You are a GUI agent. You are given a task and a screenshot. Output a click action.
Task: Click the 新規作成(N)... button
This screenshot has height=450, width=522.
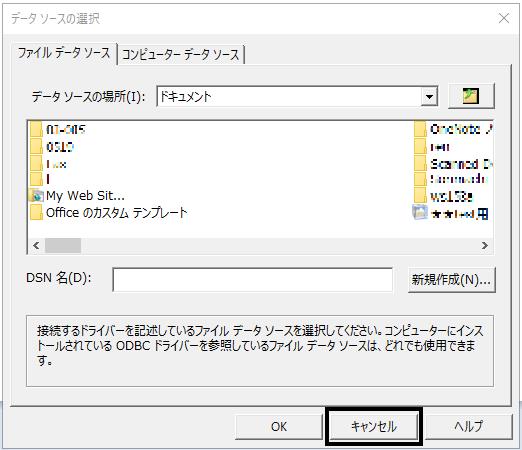tap(452, 280)
